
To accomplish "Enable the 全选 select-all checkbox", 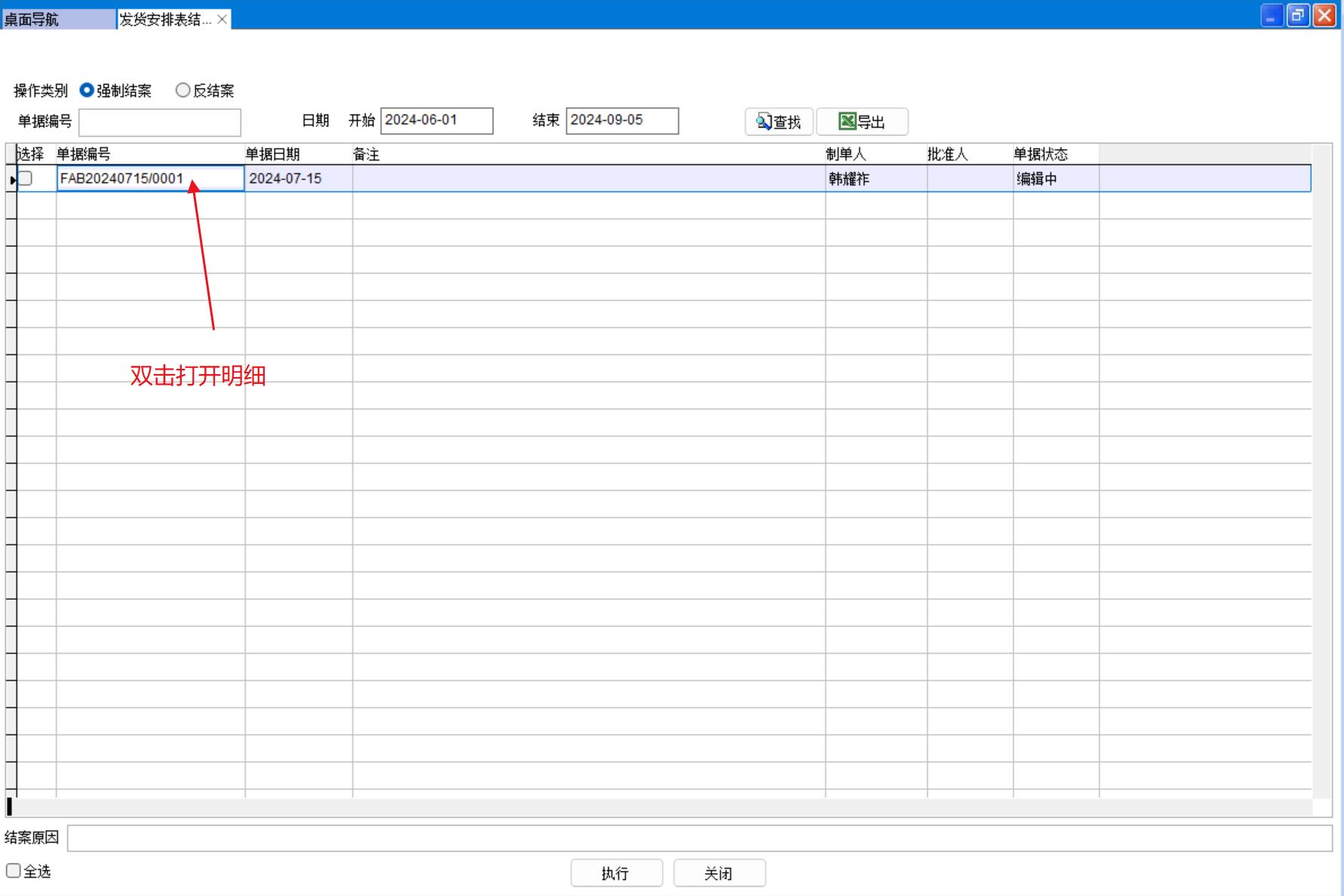I will 14,871.
